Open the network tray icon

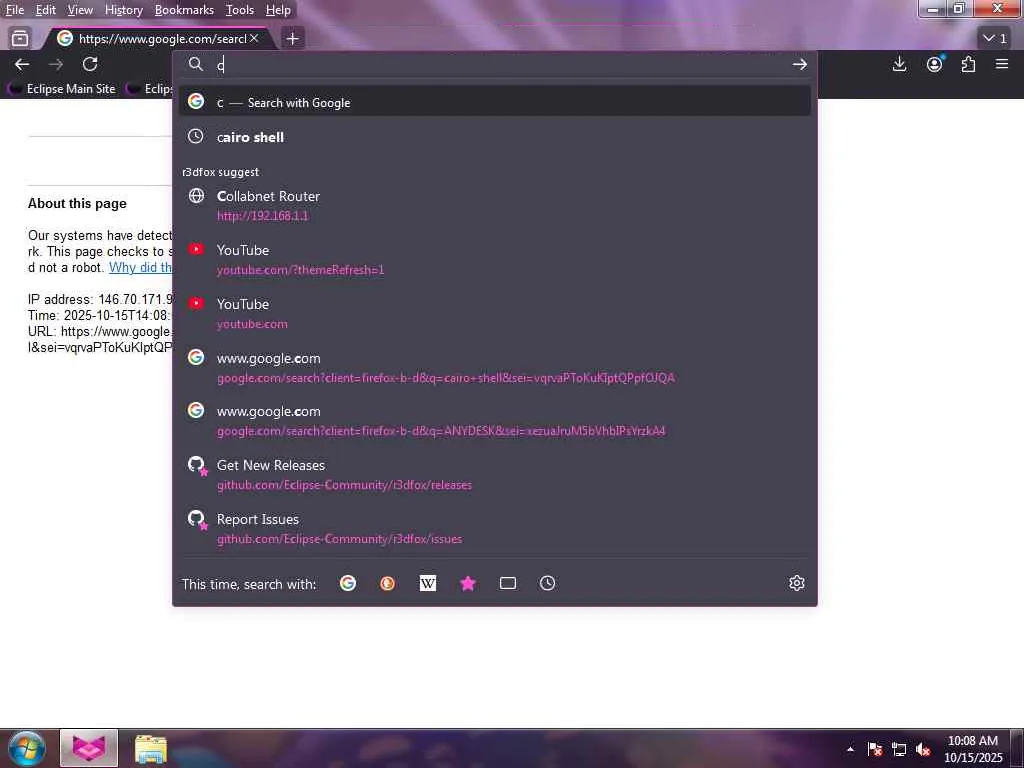point(899,749)
